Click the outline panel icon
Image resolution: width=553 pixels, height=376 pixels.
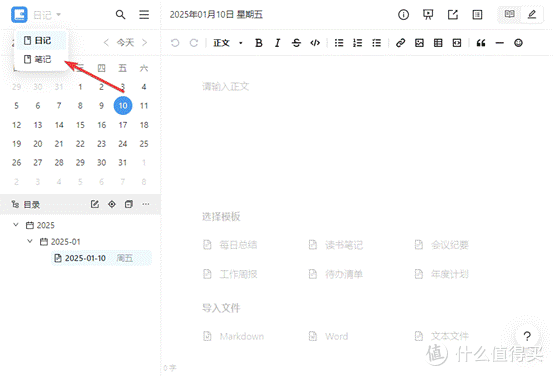click(x=477, y=14)
